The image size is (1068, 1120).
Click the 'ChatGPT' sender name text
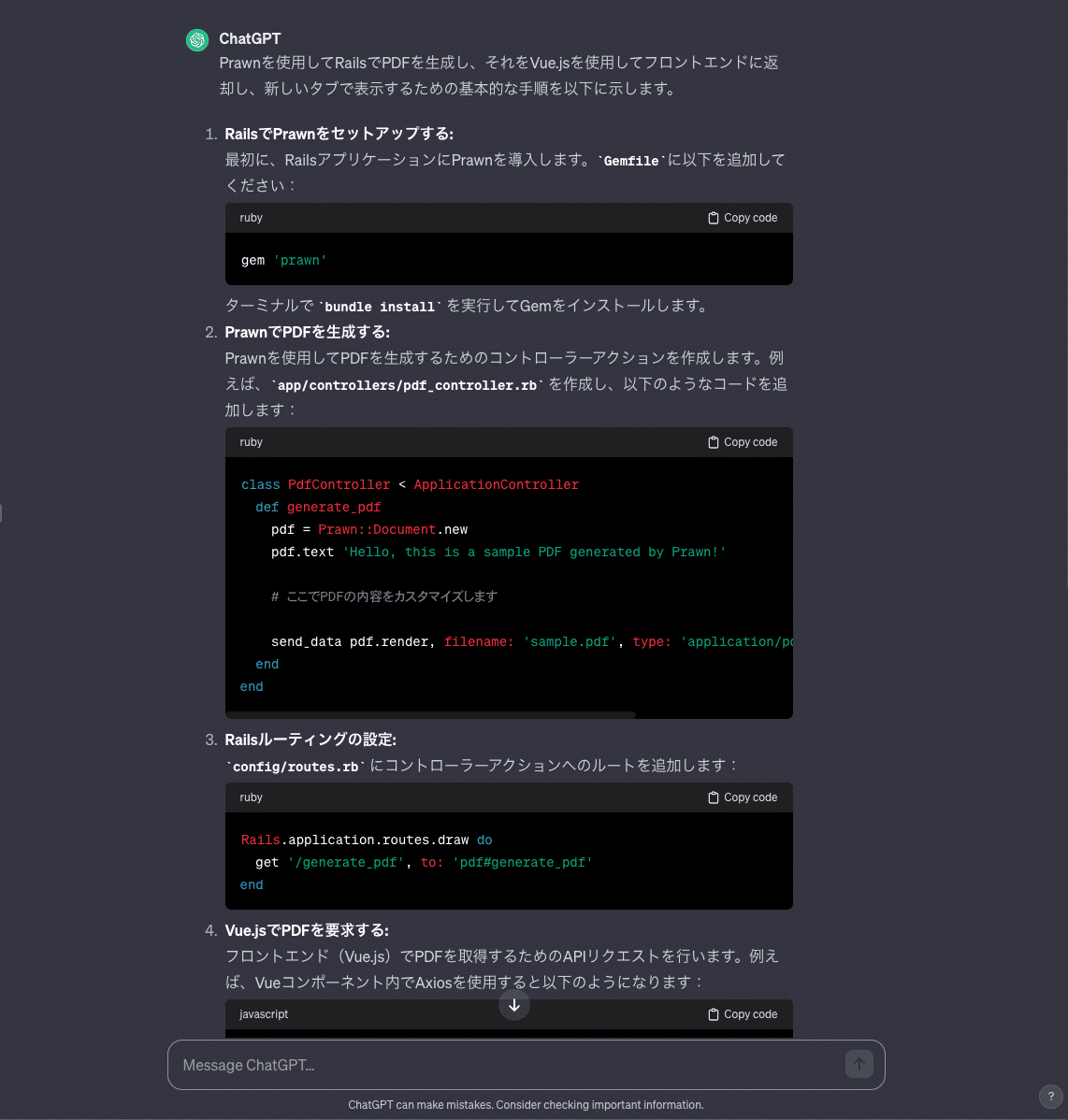point(250,38)
